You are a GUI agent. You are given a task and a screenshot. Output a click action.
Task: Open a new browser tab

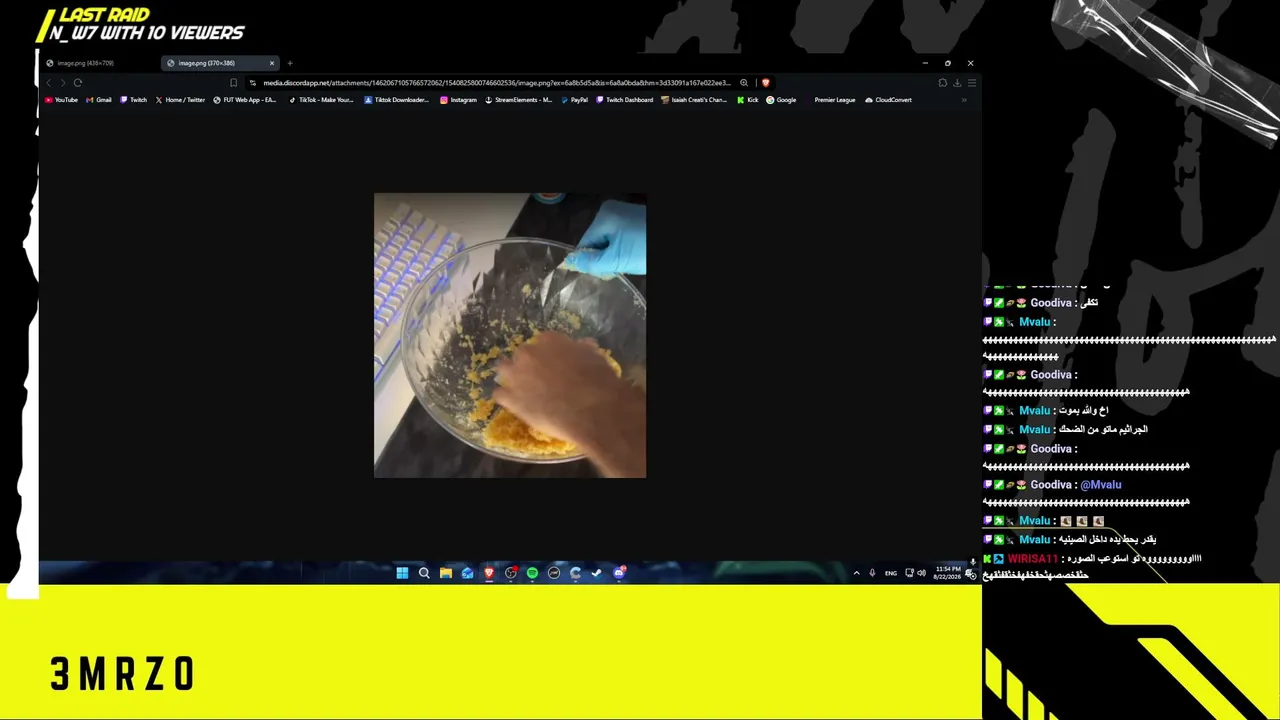tap(290, 63)
